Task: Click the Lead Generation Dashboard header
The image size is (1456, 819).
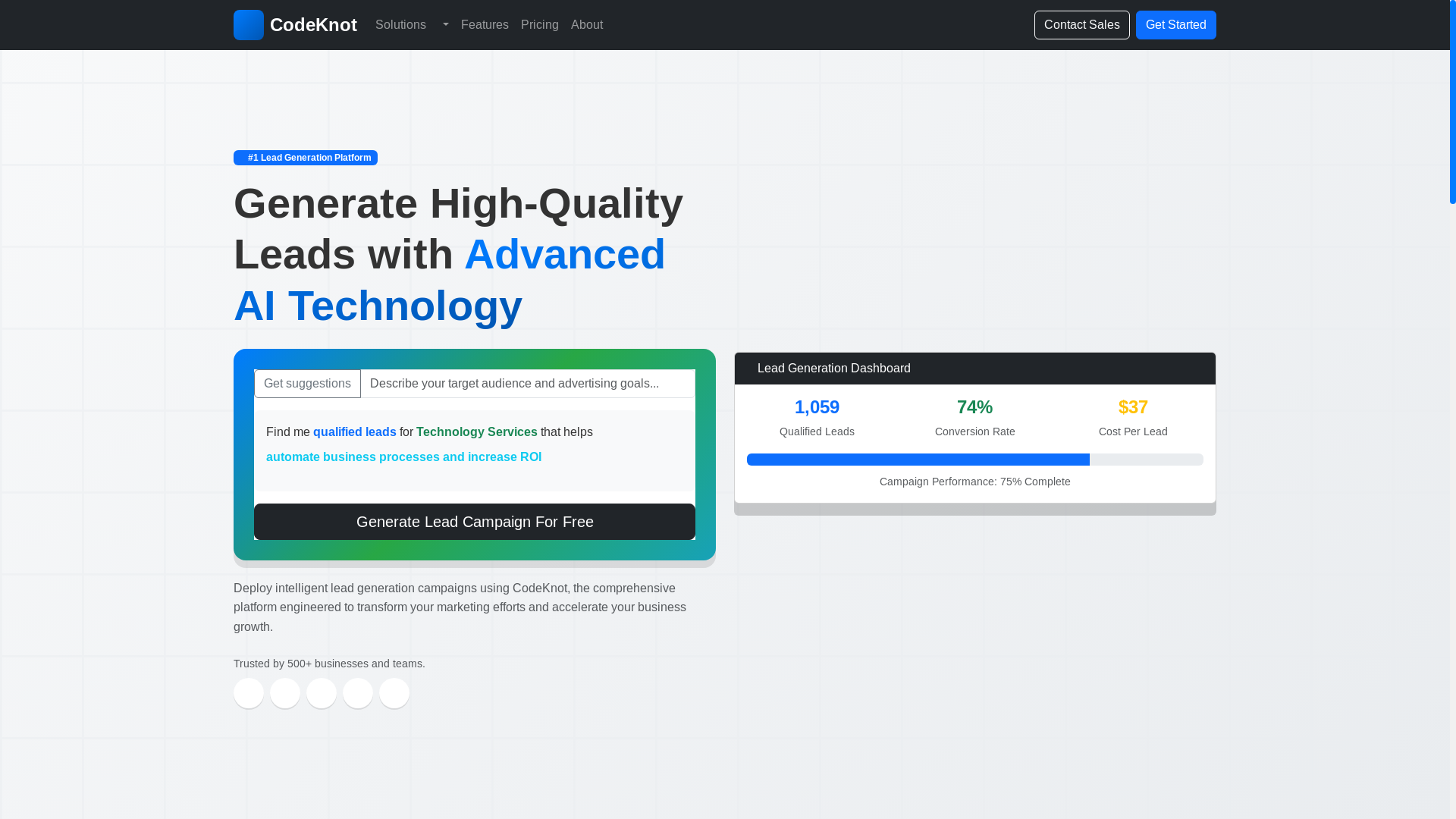Action: click(x=975, y=369)
